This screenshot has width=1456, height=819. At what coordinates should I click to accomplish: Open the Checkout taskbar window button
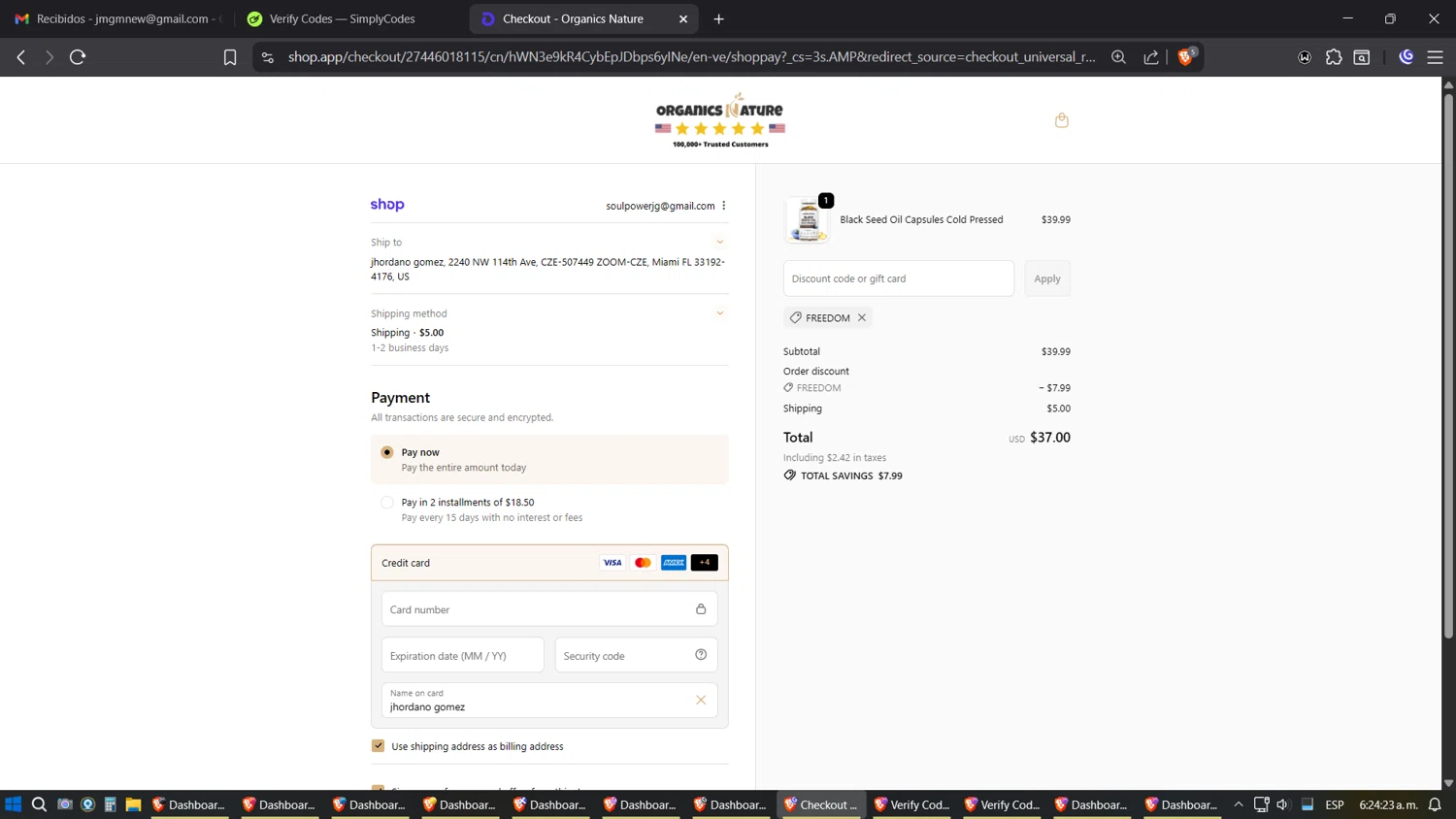pos(821,804)
